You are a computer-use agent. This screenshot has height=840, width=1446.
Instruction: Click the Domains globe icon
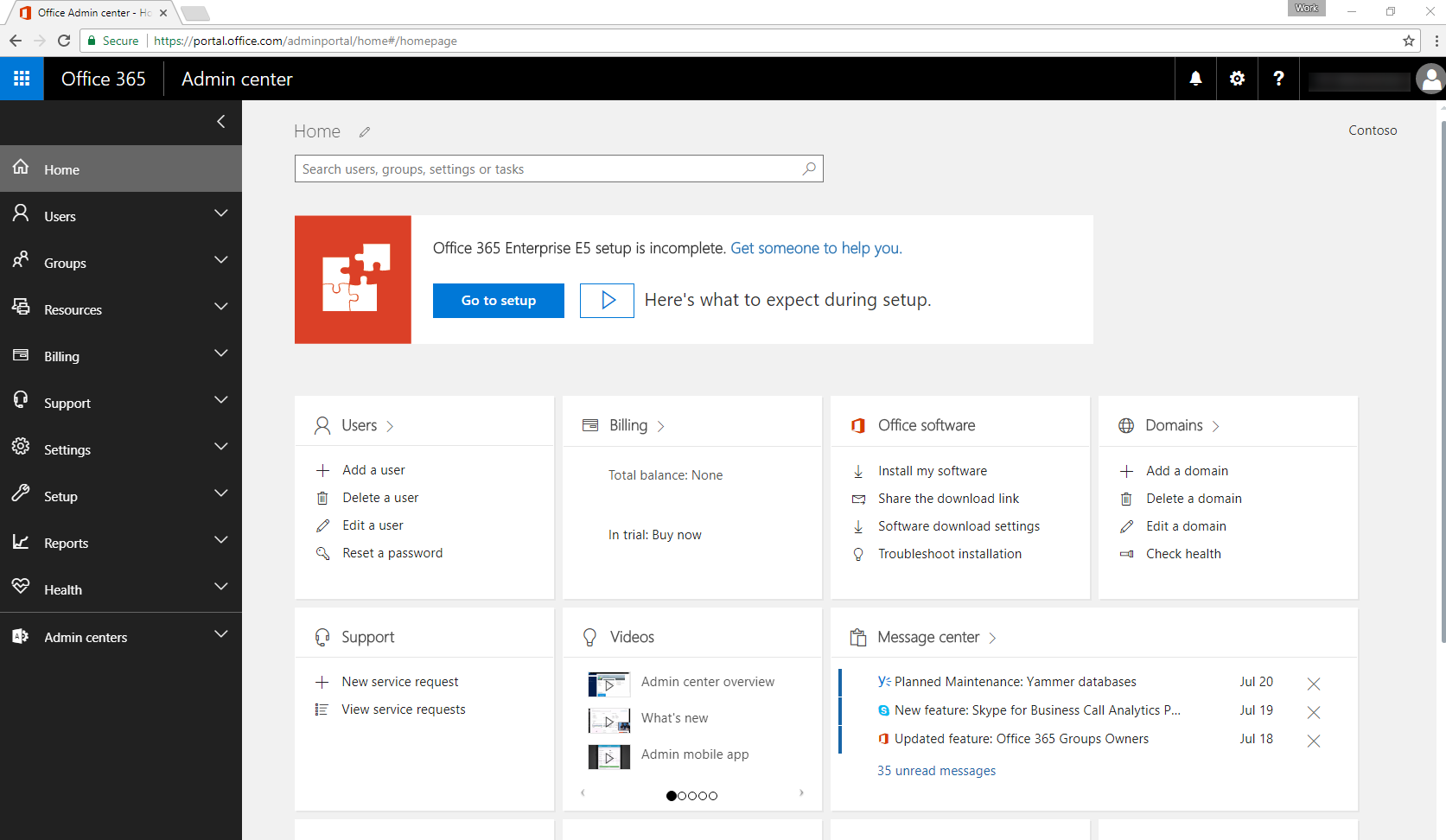[x=1126, y=425]
